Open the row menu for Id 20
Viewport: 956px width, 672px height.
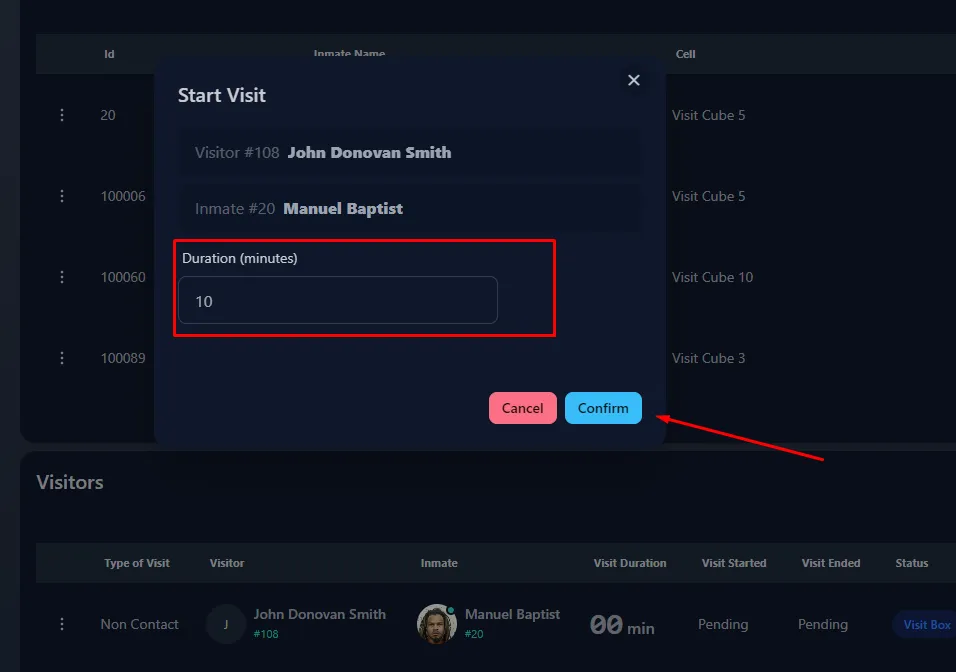click(x=62, y=115)
